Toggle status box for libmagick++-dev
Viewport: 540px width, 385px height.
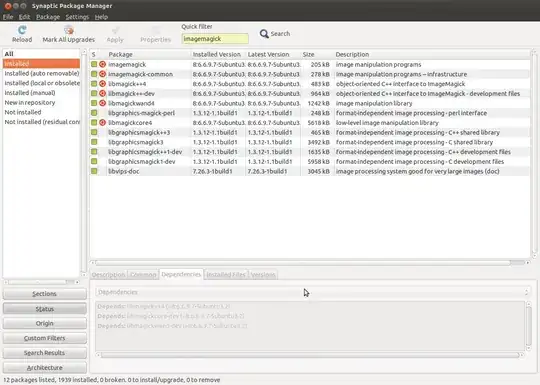94,93
